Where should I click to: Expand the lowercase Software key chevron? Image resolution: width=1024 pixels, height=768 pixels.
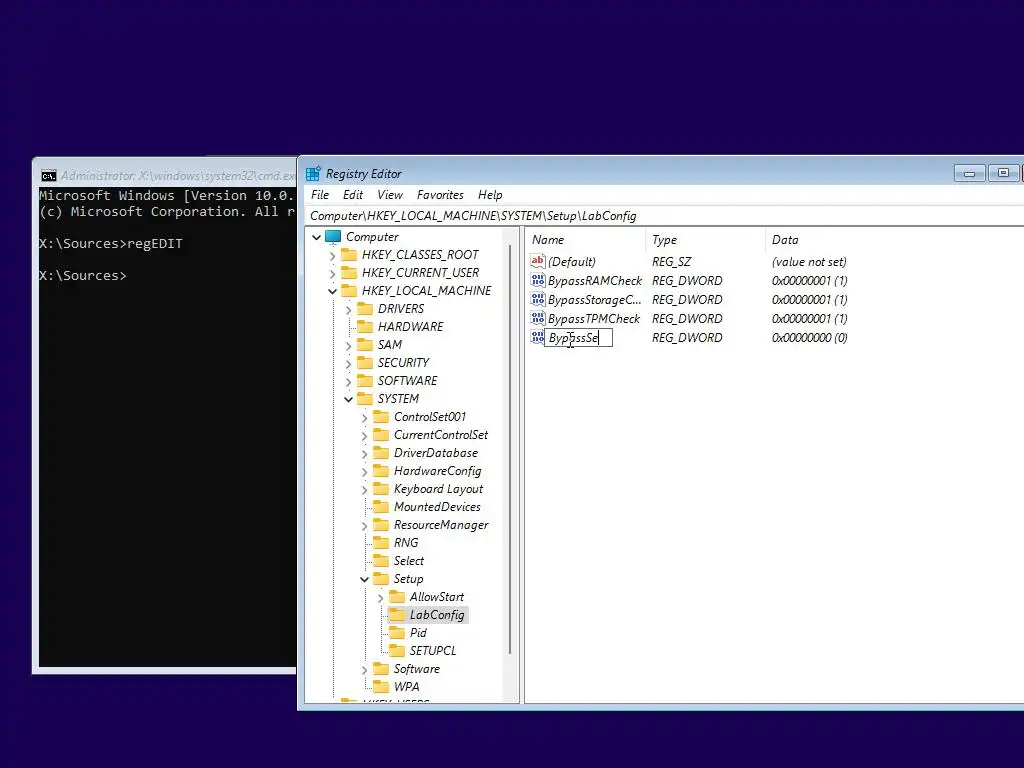click(x=364, y=670)
